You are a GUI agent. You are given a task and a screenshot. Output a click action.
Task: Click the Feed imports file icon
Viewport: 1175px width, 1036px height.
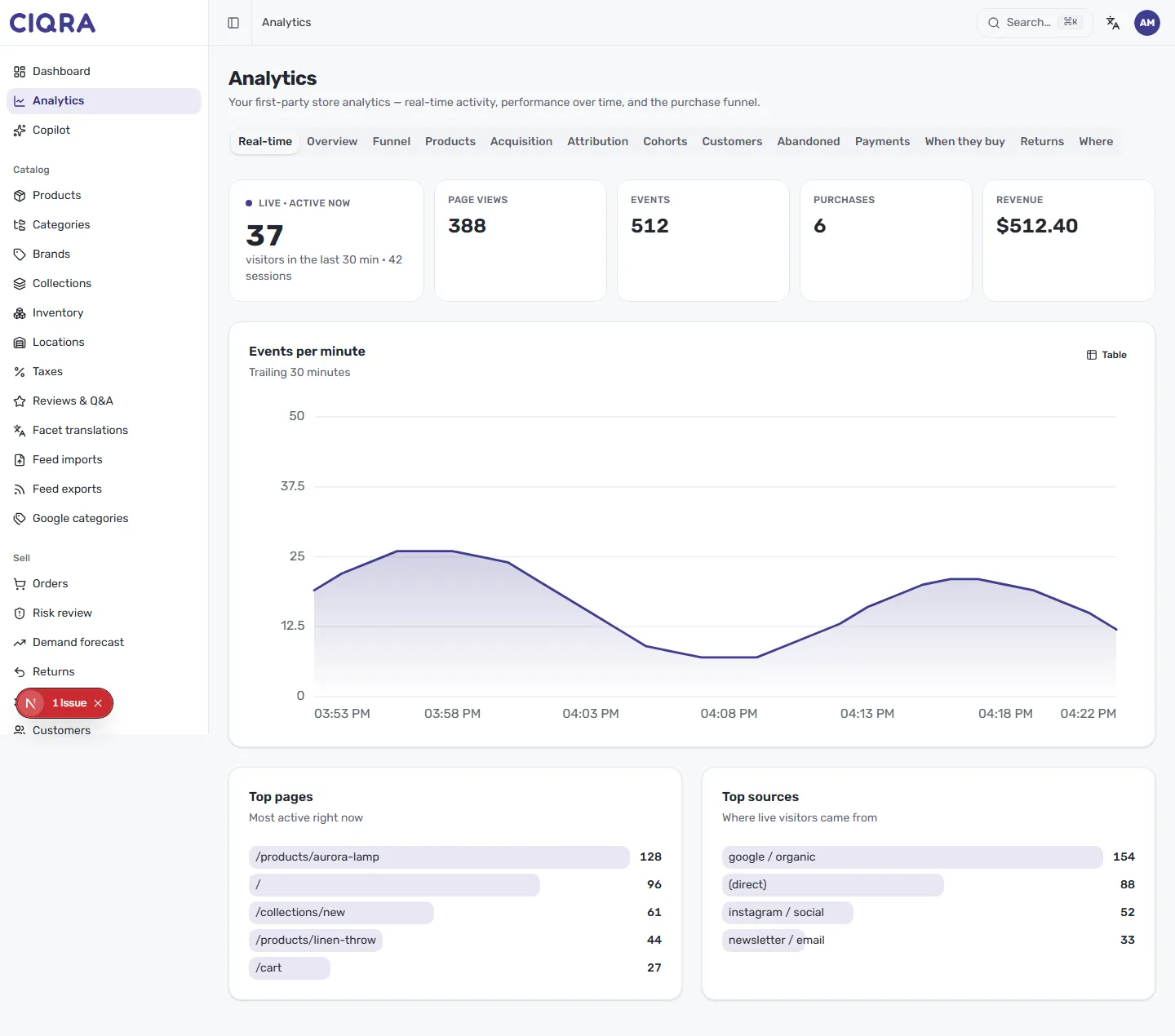[20, 460]
